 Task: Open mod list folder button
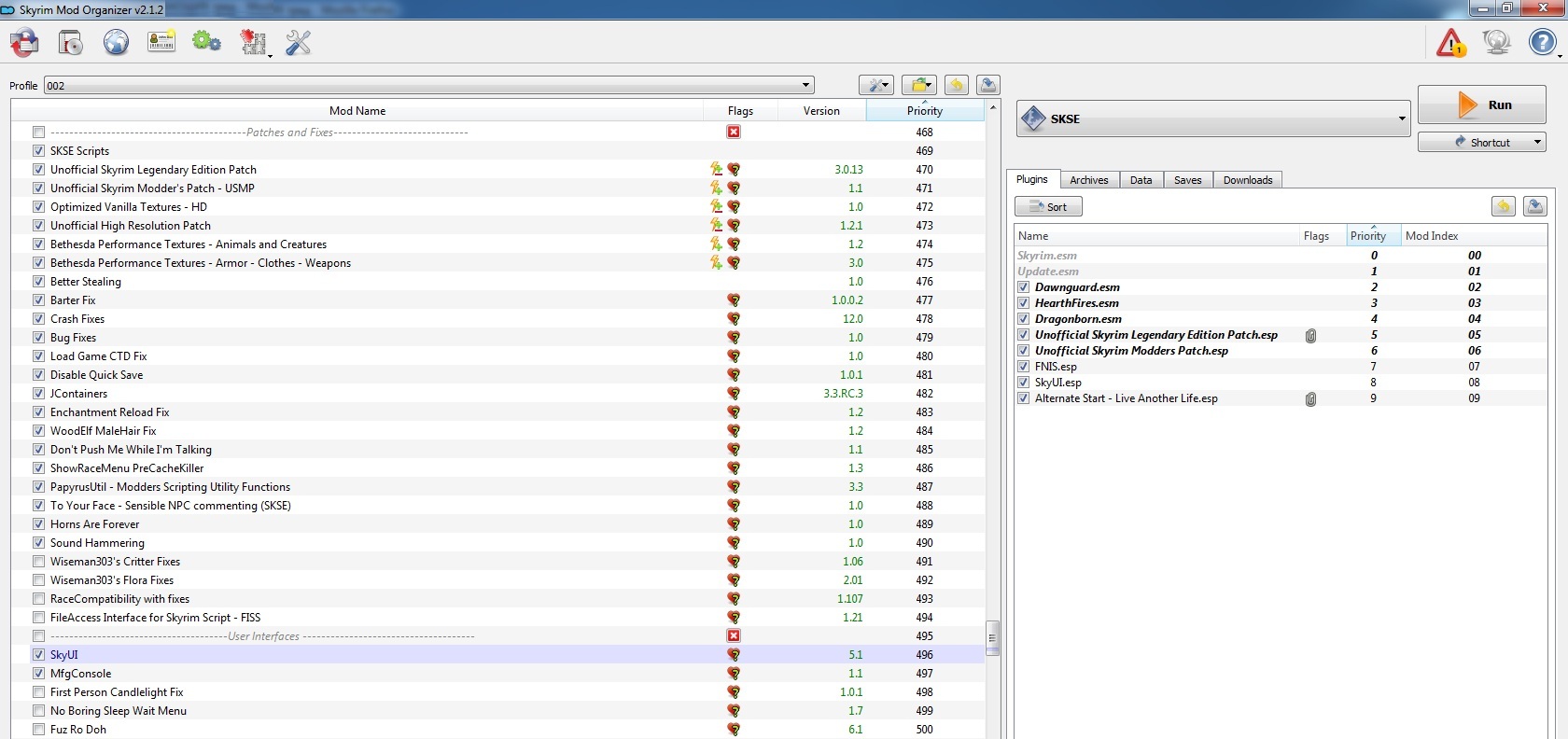coord(919,85)
